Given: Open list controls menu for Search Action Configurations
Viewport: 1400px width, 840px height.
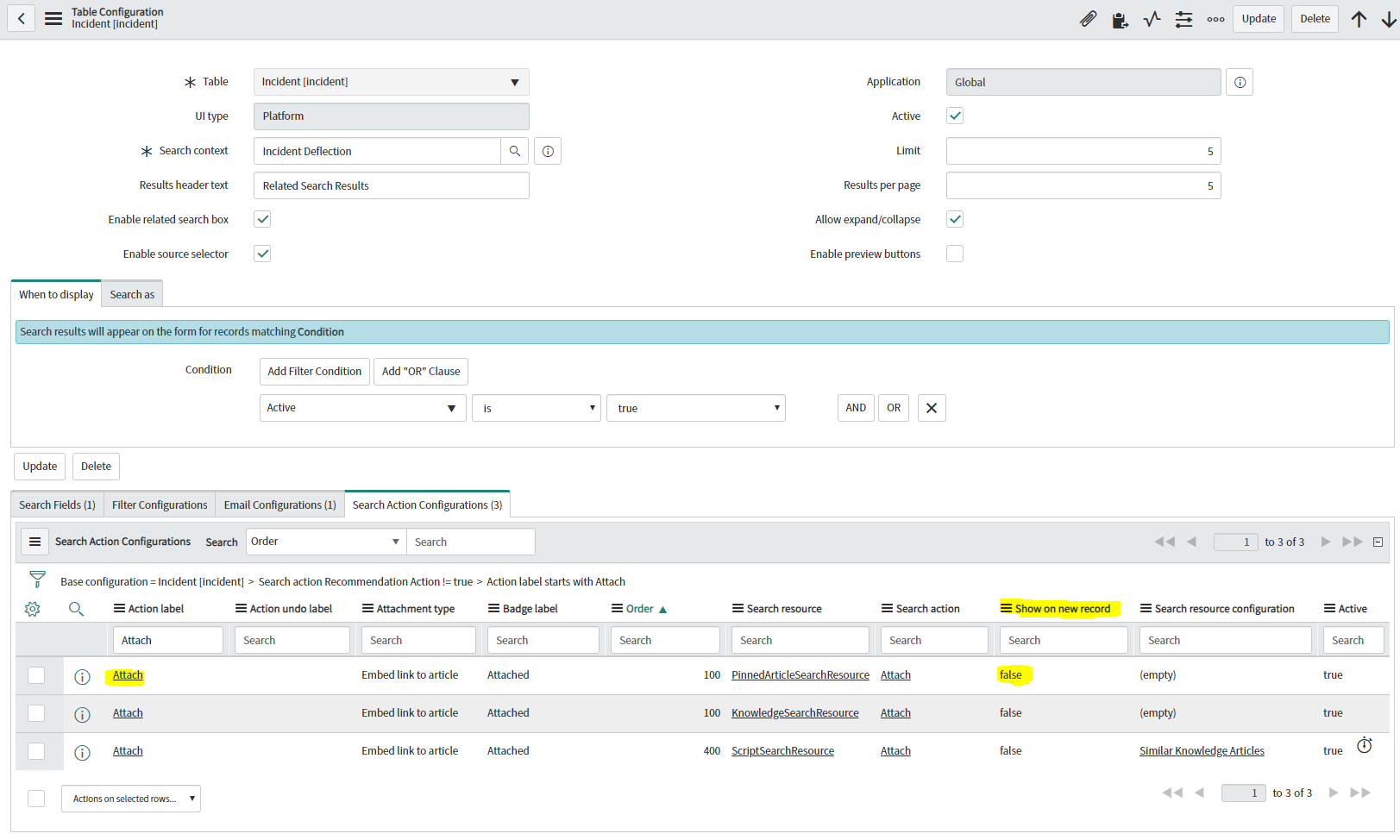Looking at the screenshot, I should click(35, 542).
